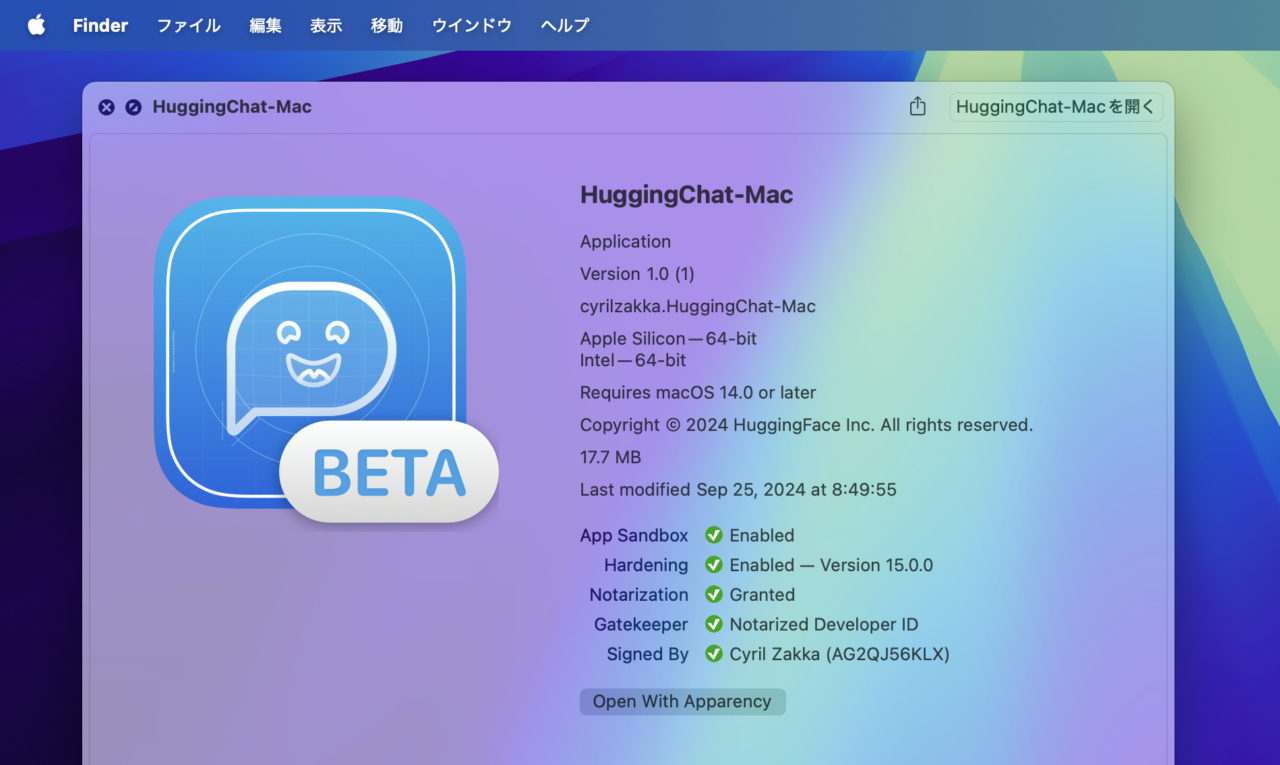The image size is (1280, 765).
Task: Click the green checkmark next to Signed By
Action: pos(713,654)
